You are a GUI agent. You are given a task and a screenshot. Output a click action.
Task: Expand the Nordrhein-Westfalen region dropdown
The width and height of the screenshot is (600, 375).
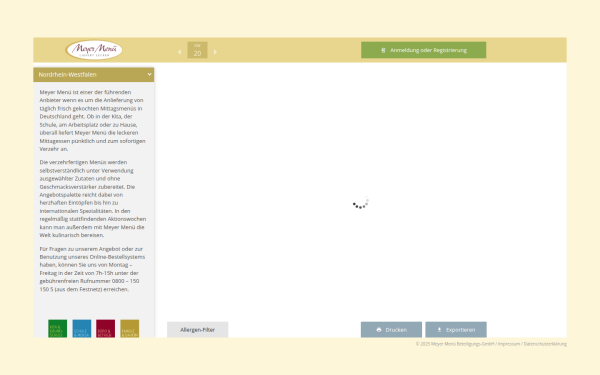pyautogui.click(x=94, y=75)
